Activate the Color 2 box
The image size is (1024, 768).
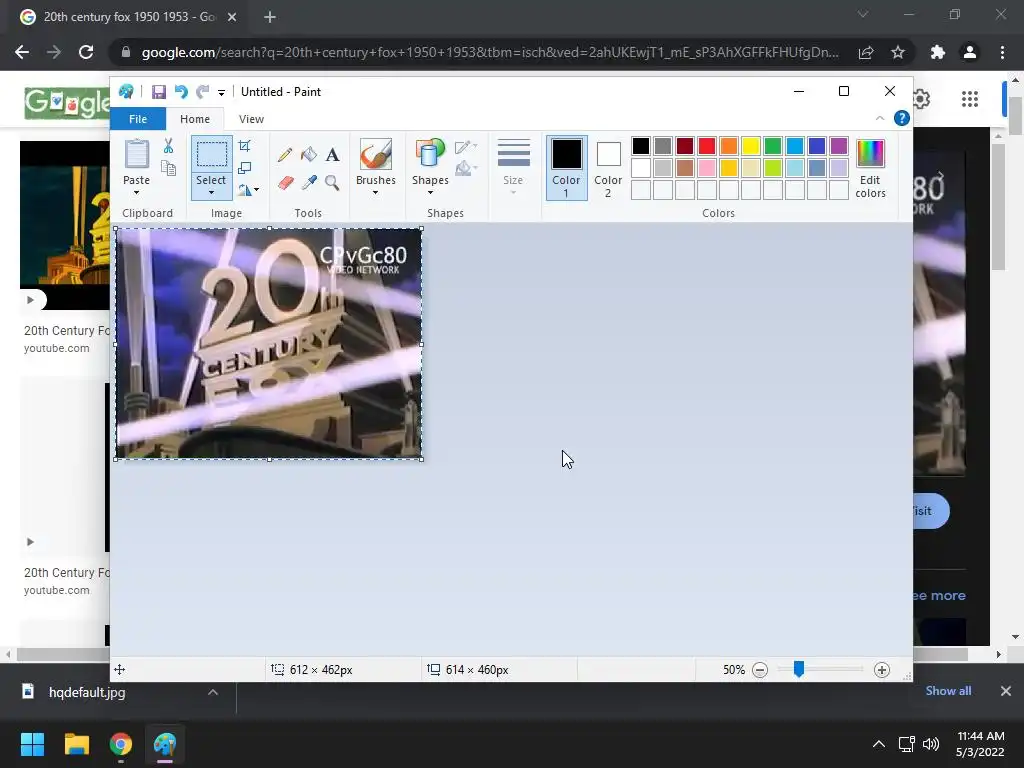(x=608, y=168)
